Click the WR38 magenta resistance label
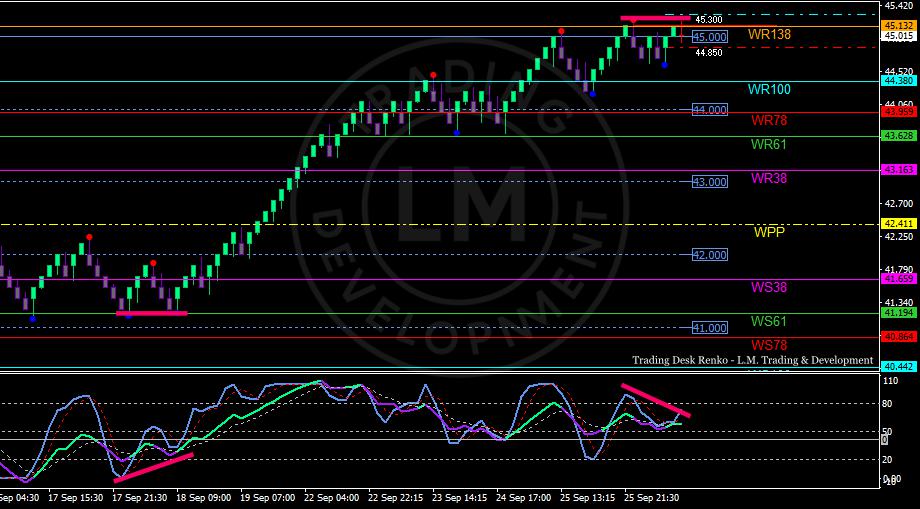The height and width of the screenshot is (509, 920). click(769, 178)
